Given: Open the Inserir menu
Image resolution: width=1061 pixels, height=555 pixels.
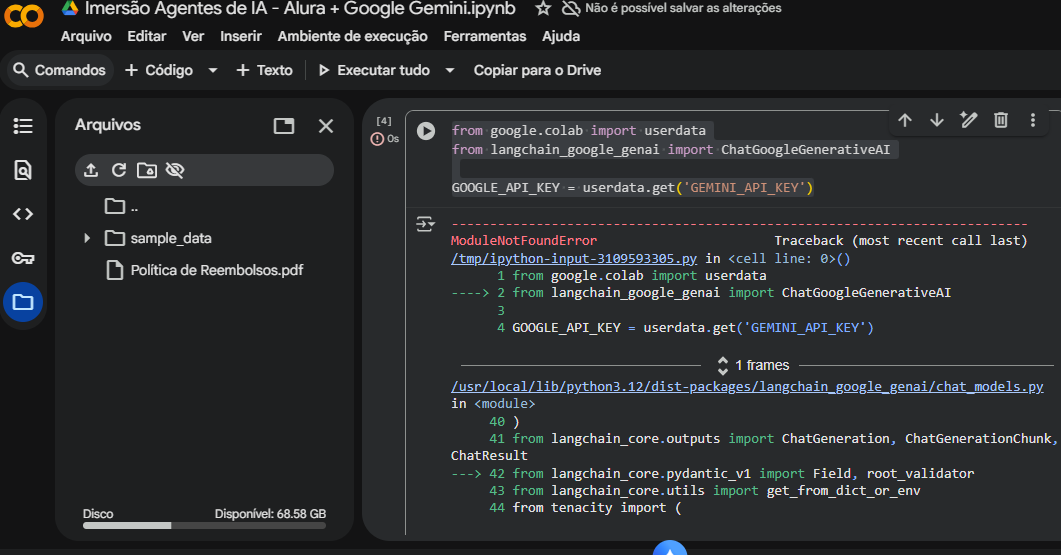Looking at the screenshot, I should pos(241,37).
